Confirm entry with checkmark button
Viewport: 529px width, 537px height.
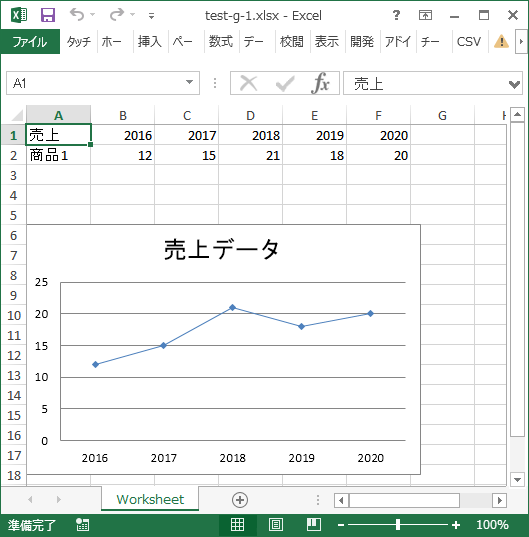pyautogui.click(x=285, y=83)
